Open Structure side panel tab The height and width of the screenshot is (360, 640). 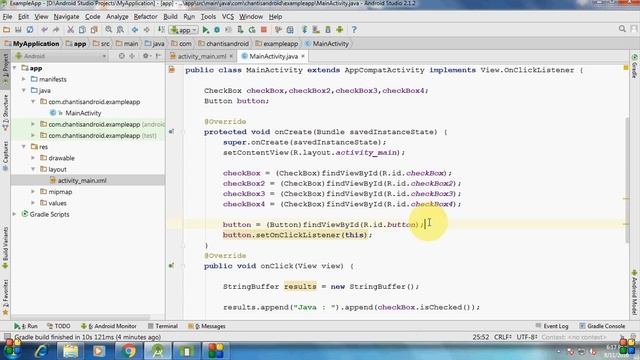pyautogui.click(x=5, y=113)
